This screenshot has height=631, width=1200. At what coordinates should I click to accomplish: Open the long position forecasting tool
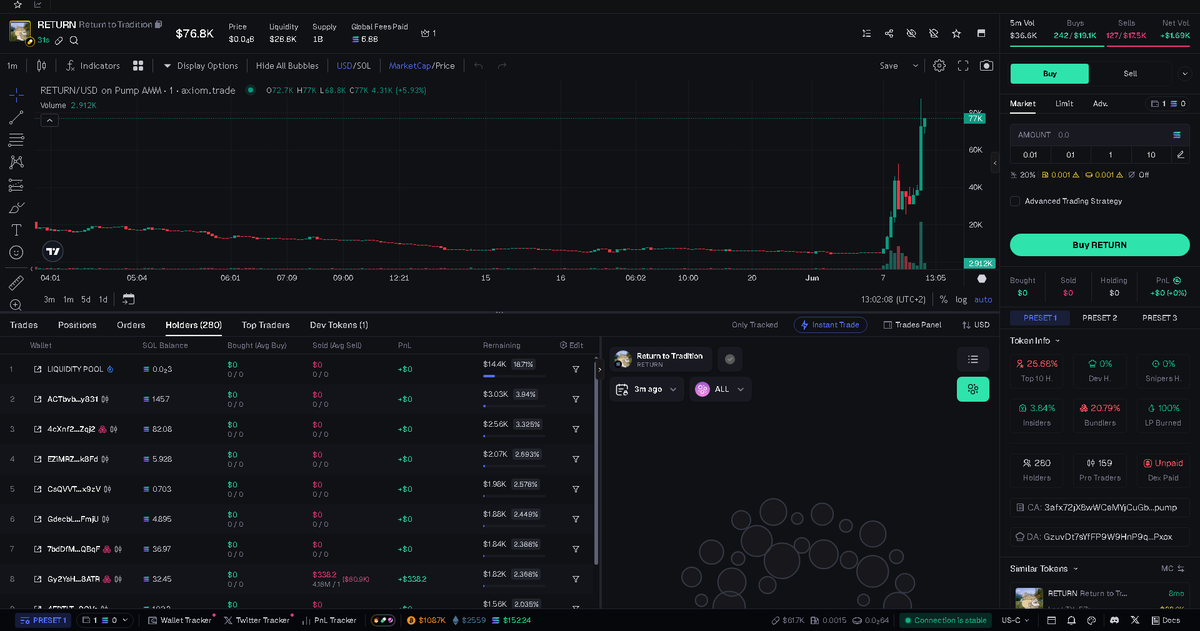tap(16, 185)
